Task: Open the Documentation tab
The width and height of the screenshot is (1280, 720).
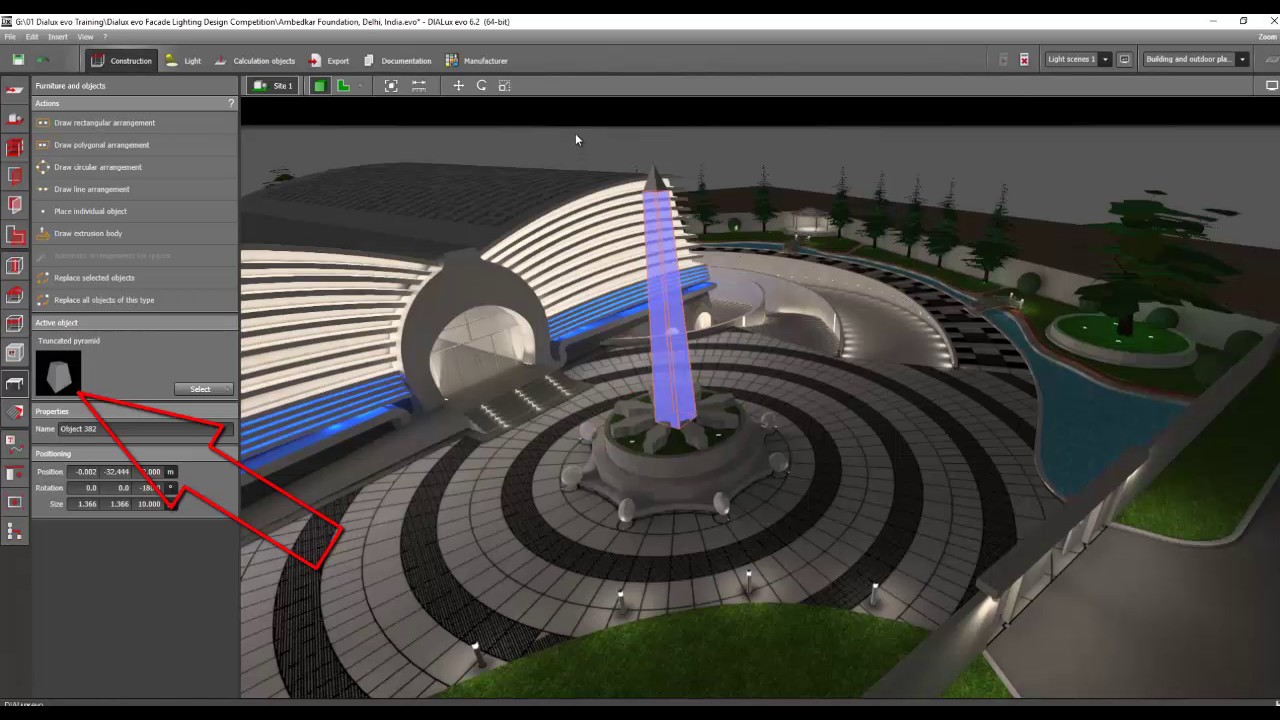Action: coord(397,60)
